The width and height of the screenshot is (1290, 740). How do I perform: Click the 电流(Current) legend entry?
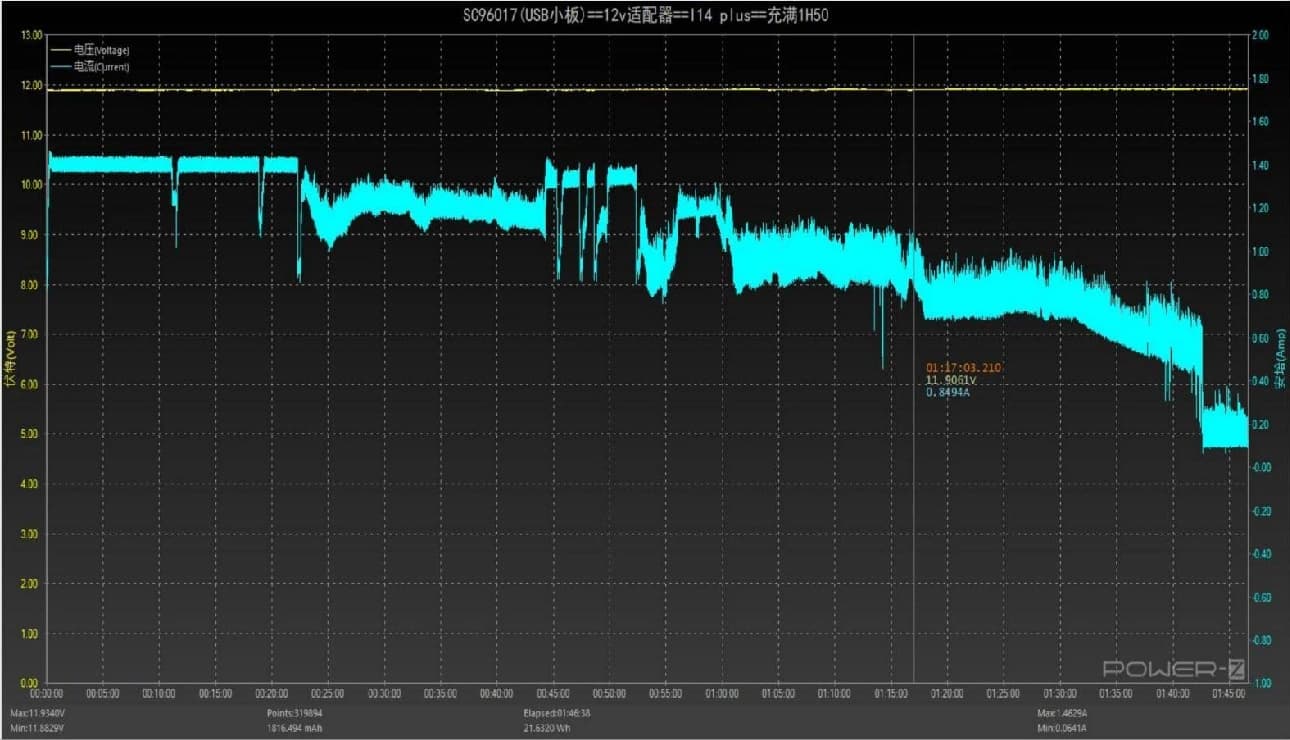click(90, 67)
